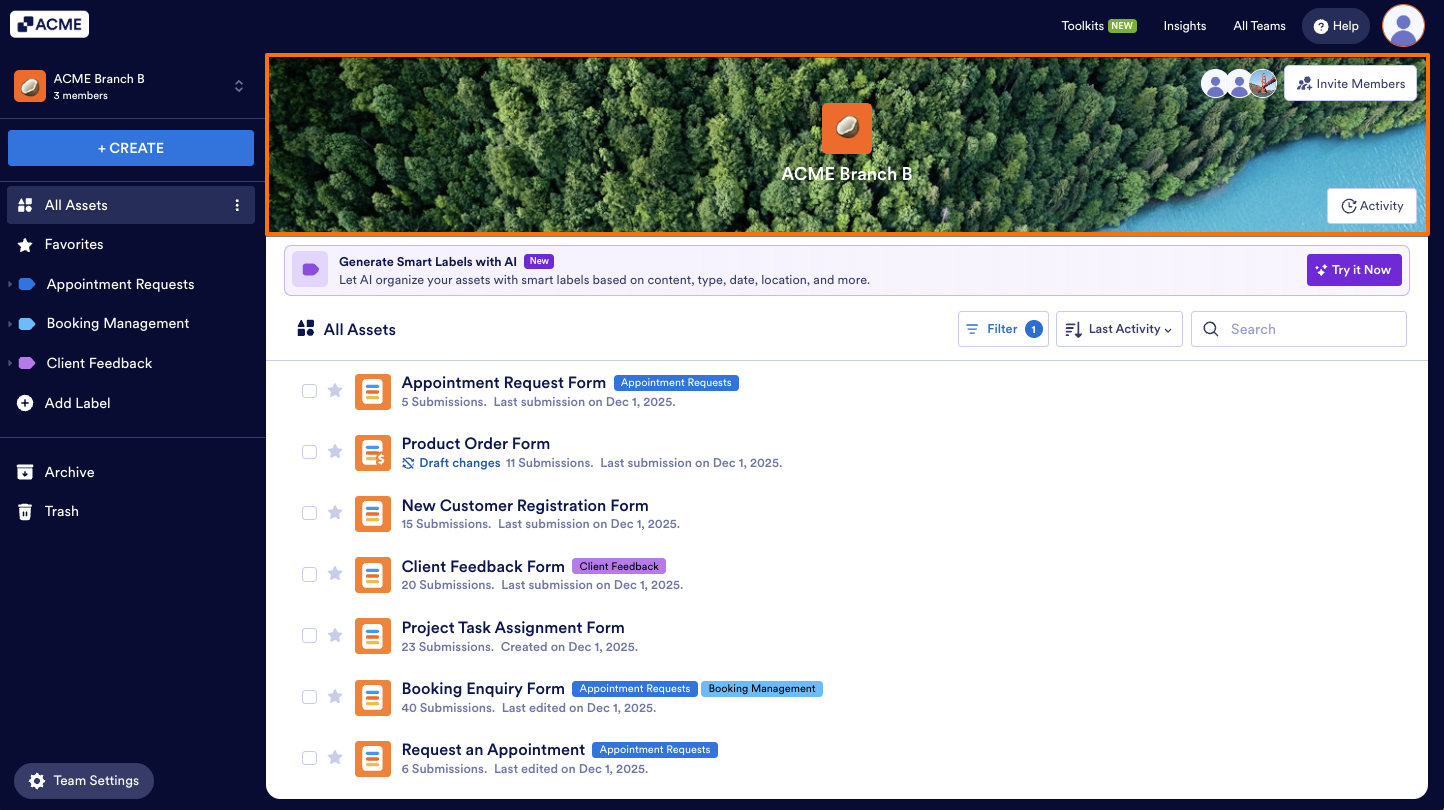Click the team member avatars in banner
Screen dimensions: 1444x810
[x=1239, y=84]
